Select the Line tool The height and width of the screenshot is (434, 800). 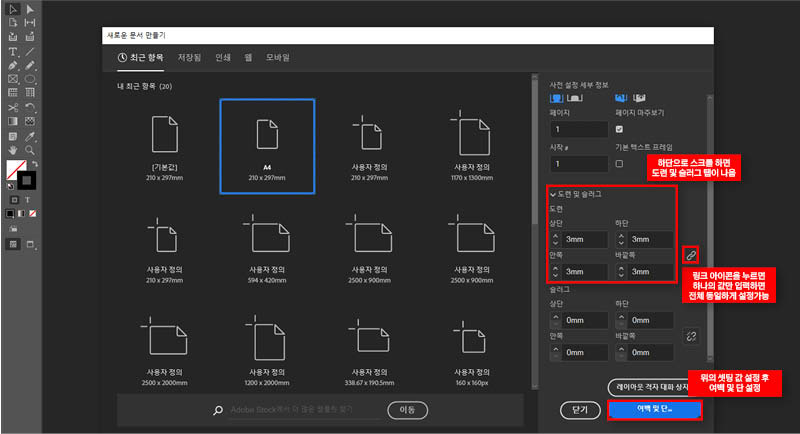tap(30, 52)
